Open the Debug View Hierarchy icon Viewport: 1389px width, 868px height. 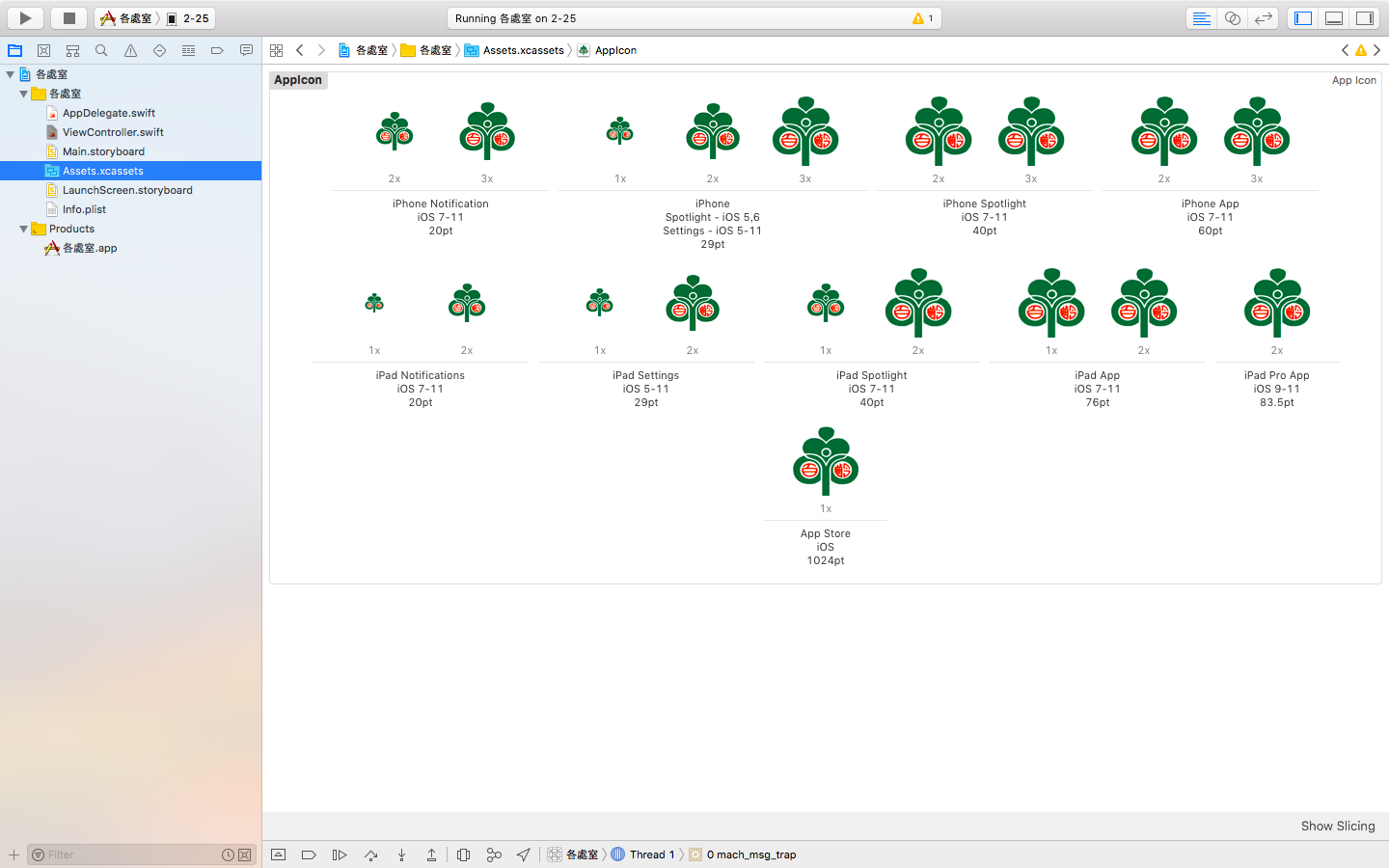click(x=463, y=854)
